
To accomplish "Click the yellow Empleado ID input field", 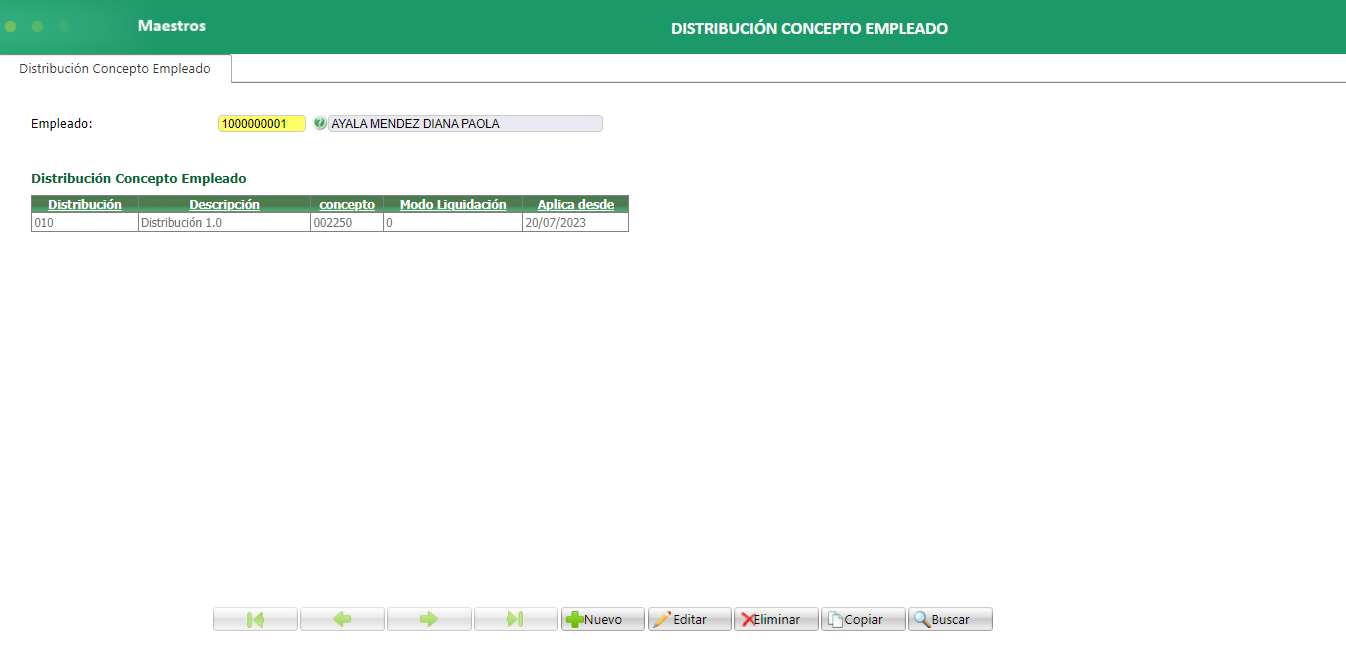I will tap(261, 123).
